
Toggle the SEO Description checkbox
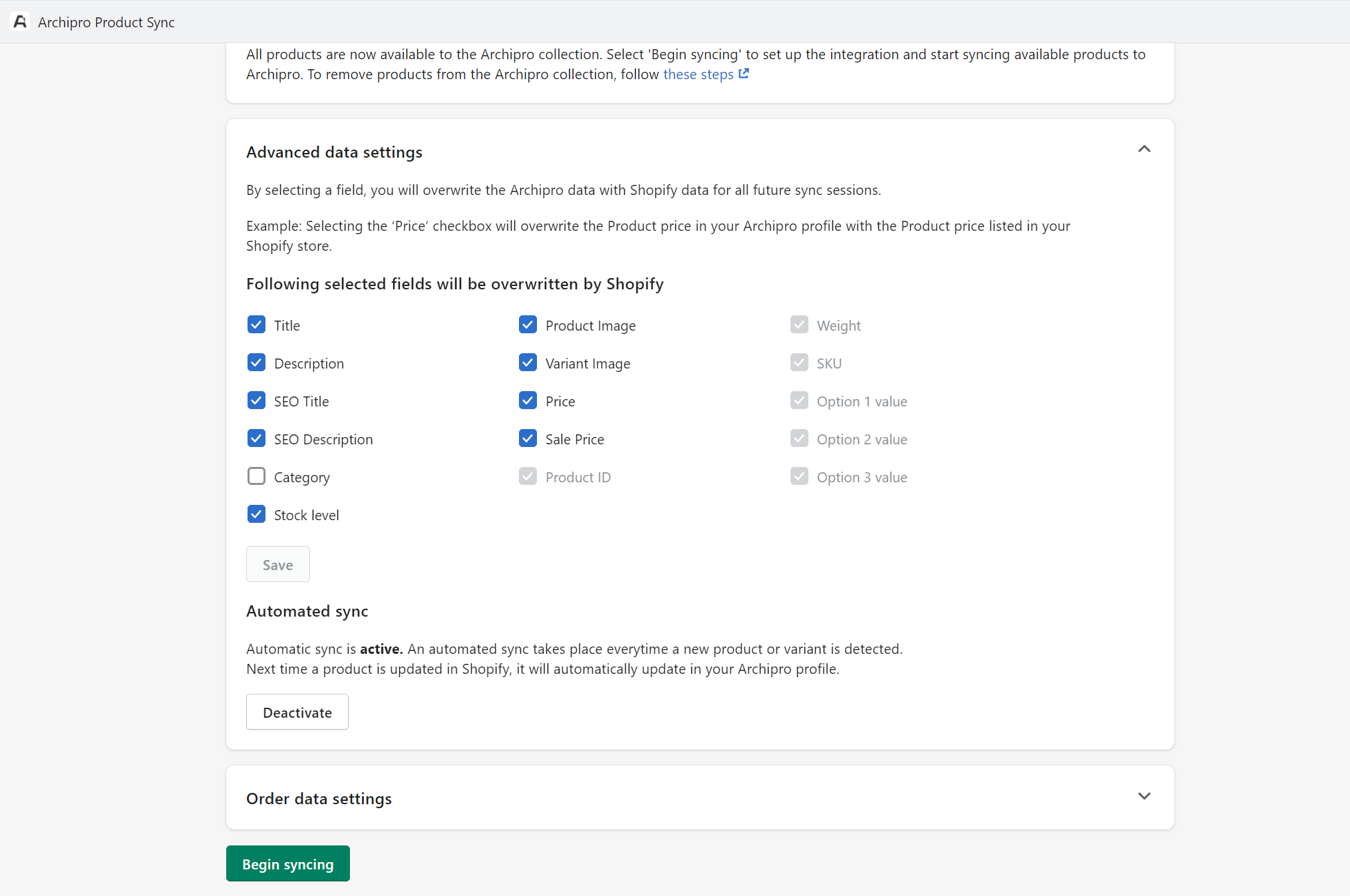256,438
